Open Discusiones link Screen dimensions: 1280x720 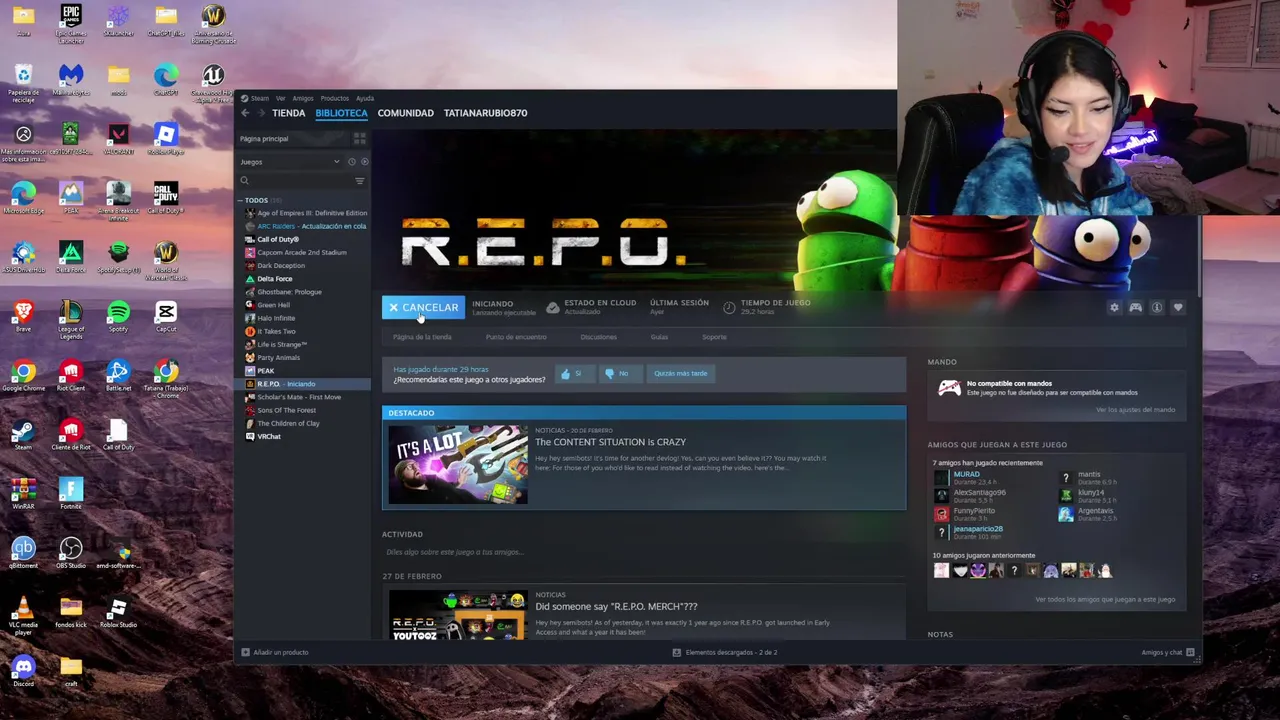[x=598, y=337]
